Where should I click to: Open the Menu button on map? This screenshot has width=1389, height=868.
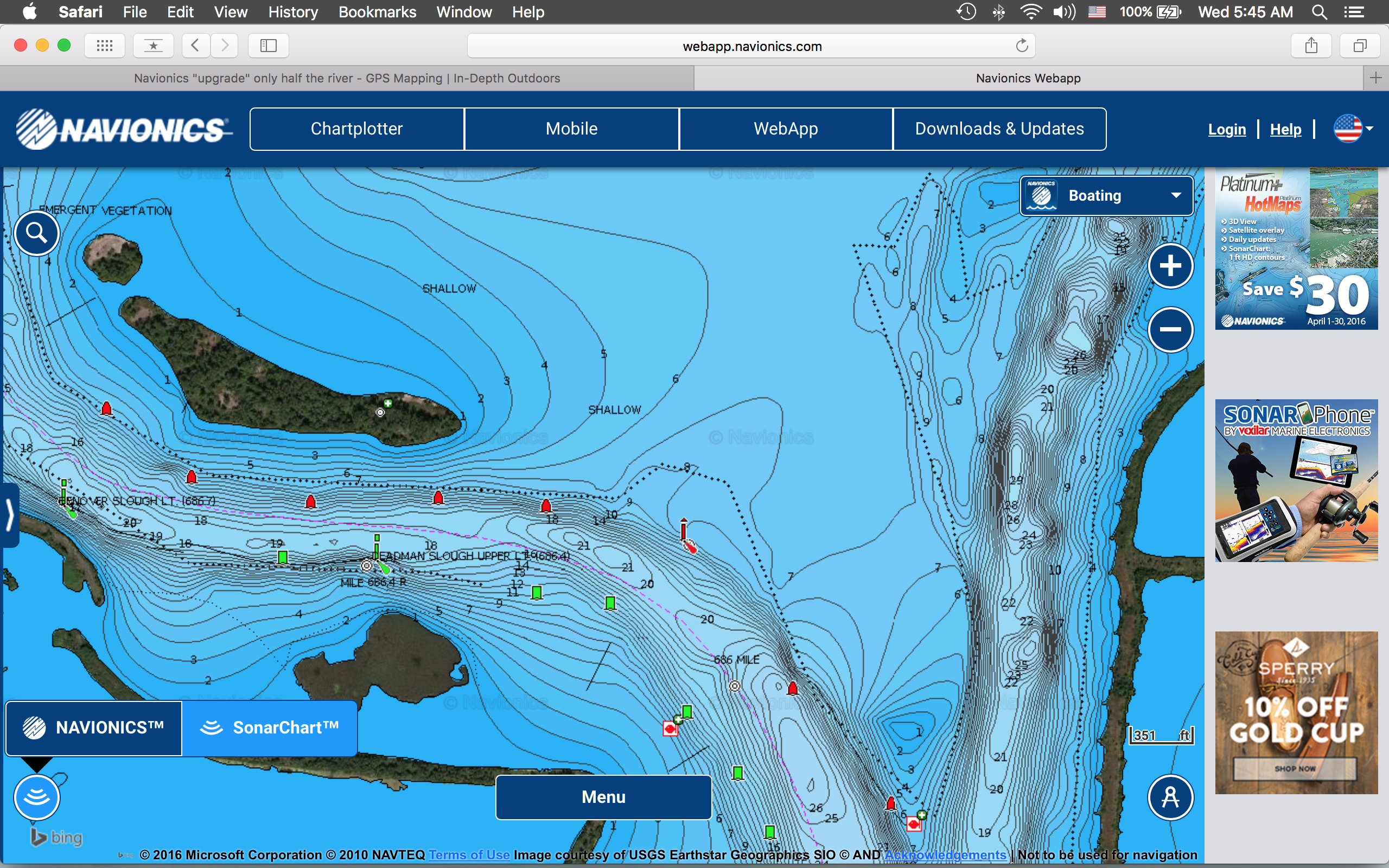click(603, 797)
